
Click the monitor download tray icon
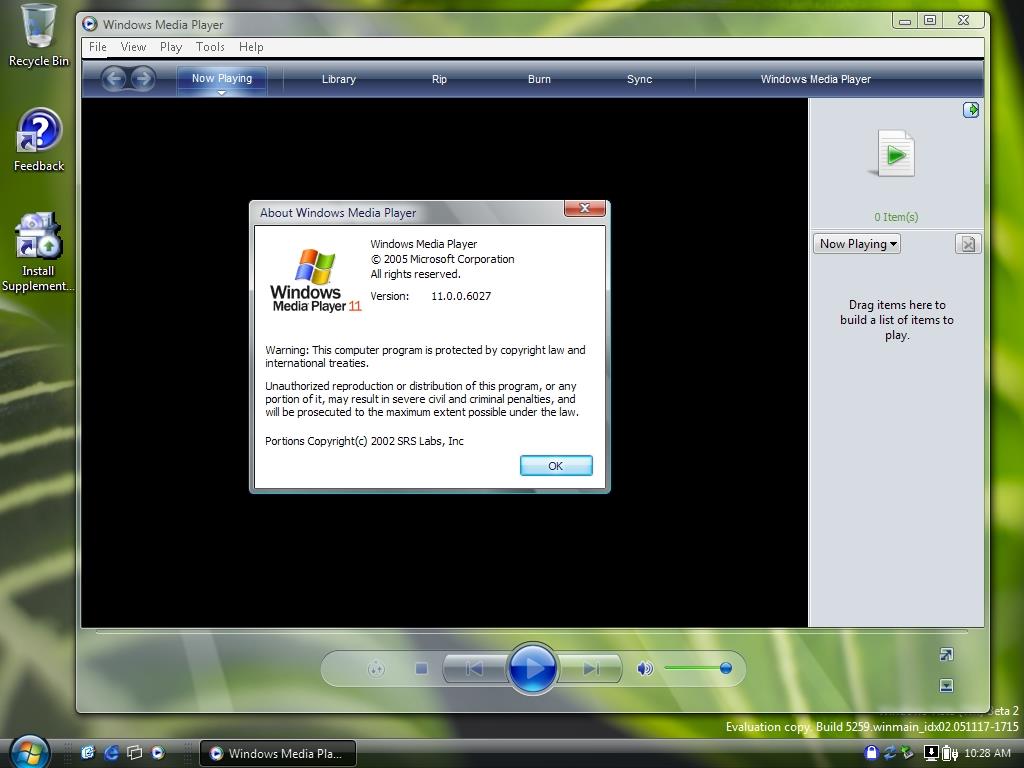[x=931, y=752]
